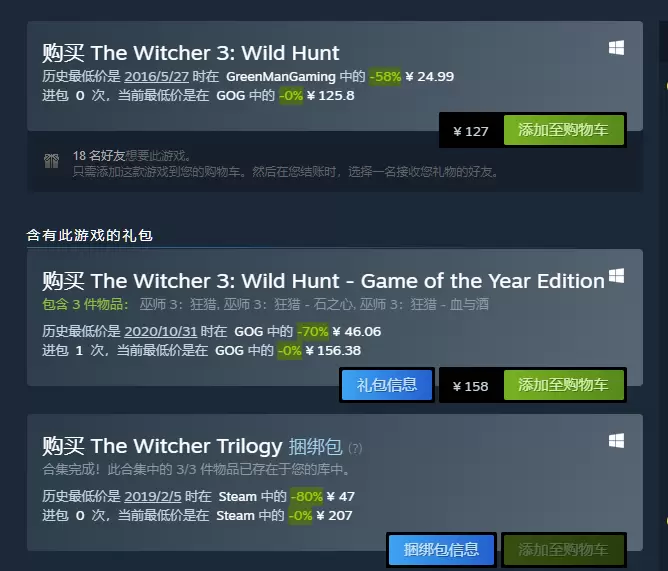Open 捆绑包信息 bundle info button
This screenshot has height=571, width=668.
coord(441,550)
